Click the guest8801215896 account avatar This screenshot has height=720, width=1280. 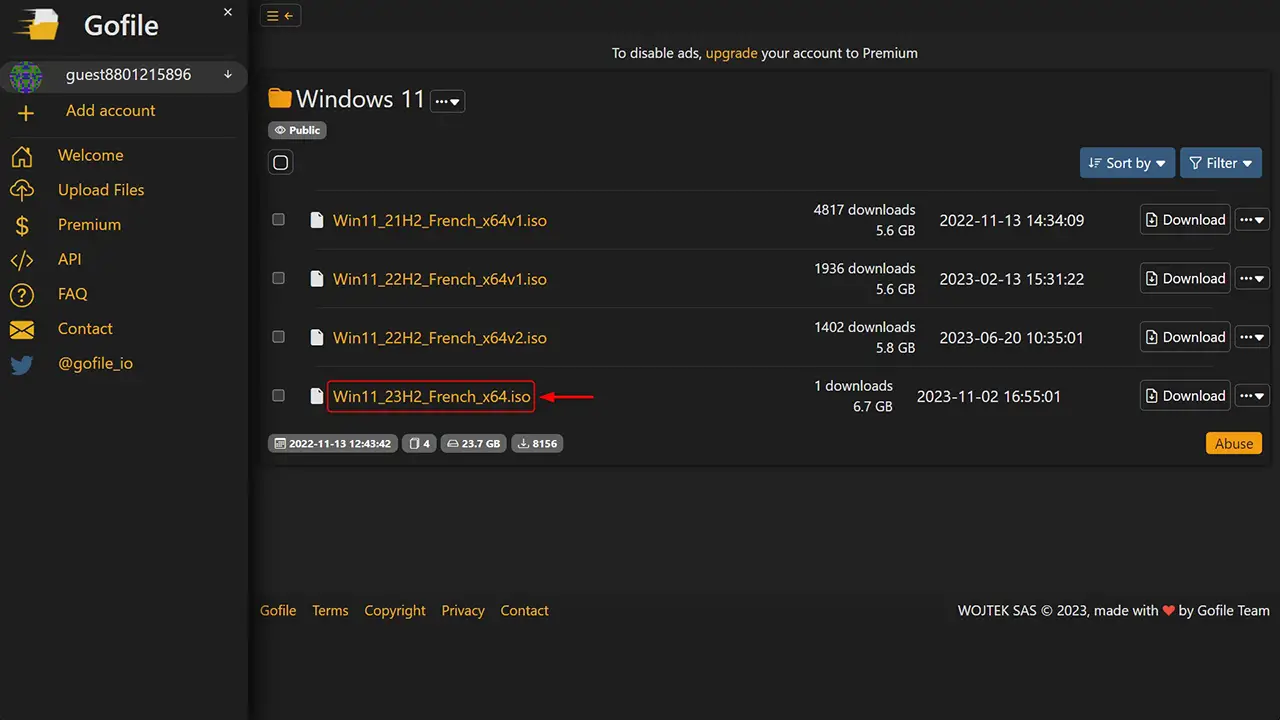pyautogui.click(x=26, y=75)
